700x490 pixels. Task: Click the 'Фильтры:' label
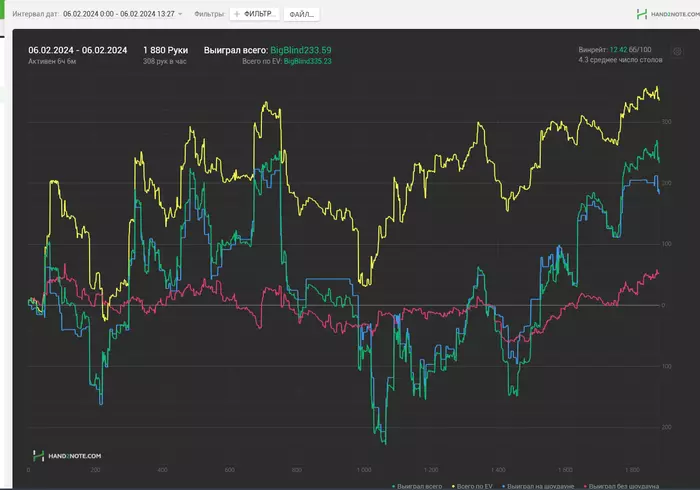209,14
